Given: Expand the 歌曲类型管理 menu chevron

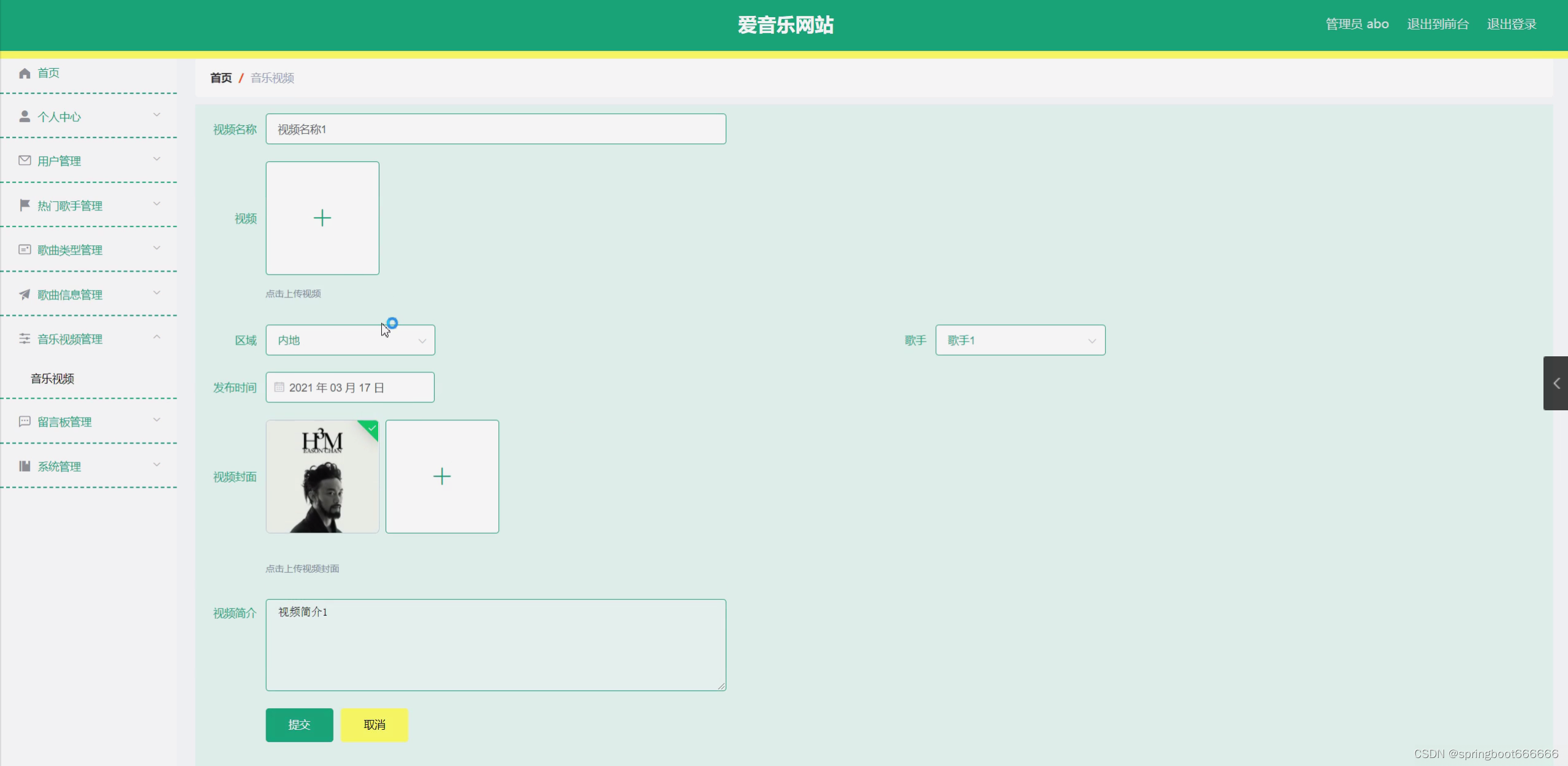Looking at the screenshot, I should click(157, 248).
